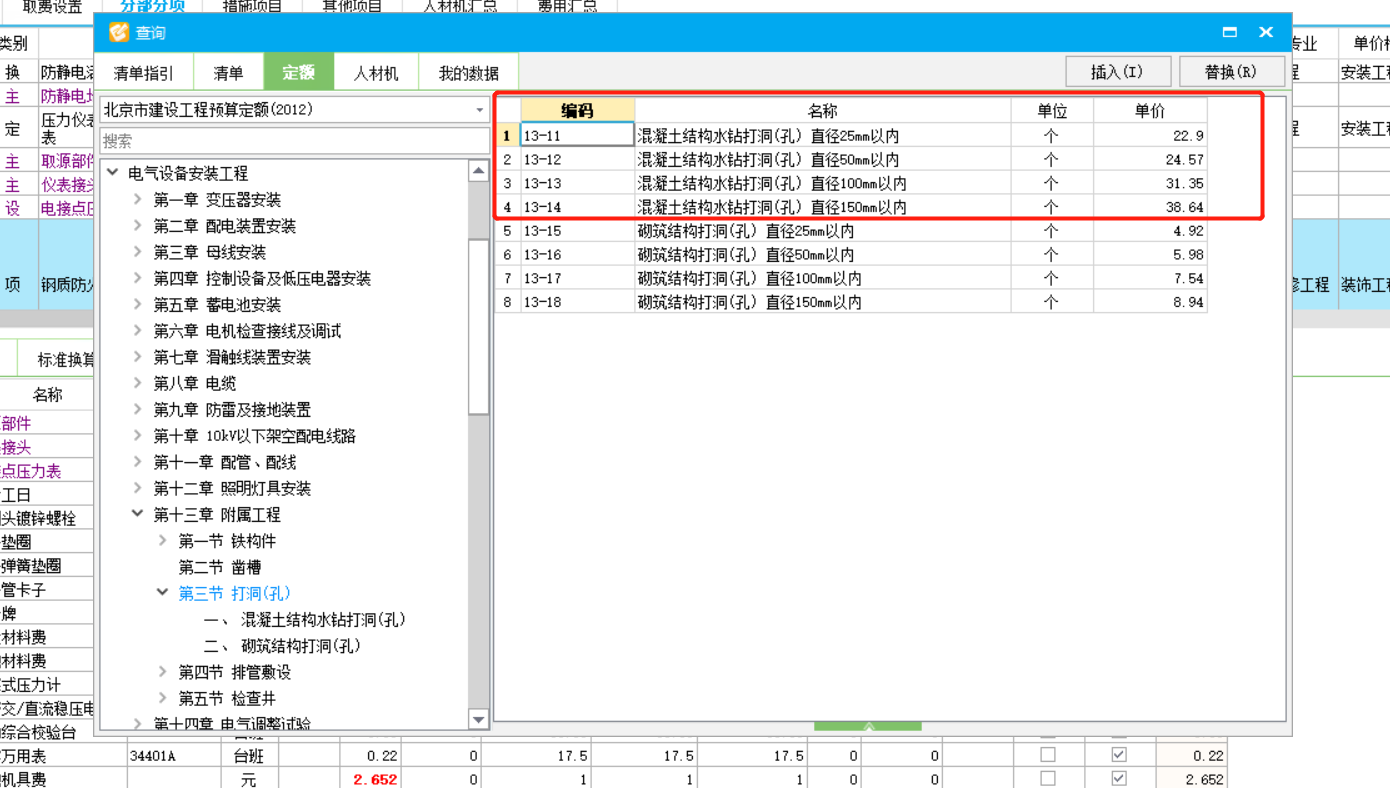
Task: Expand 第一节 铁构件 chevron
Action: coord(163,541)
